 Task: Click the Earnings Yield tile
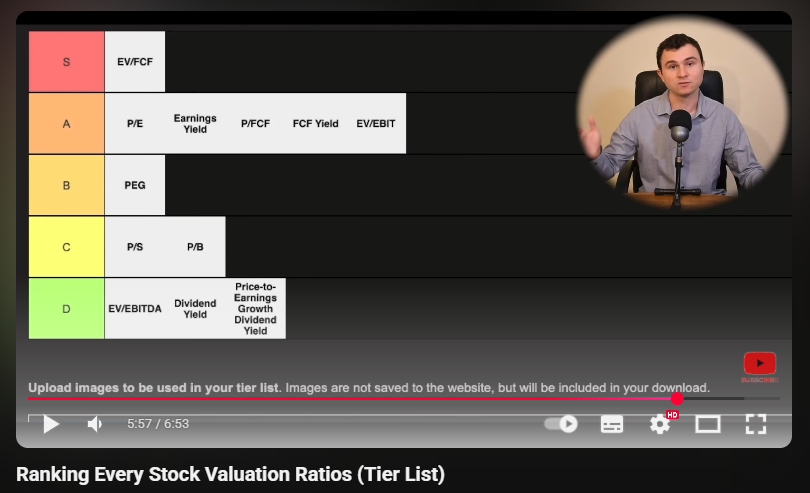tap(195, 124)
